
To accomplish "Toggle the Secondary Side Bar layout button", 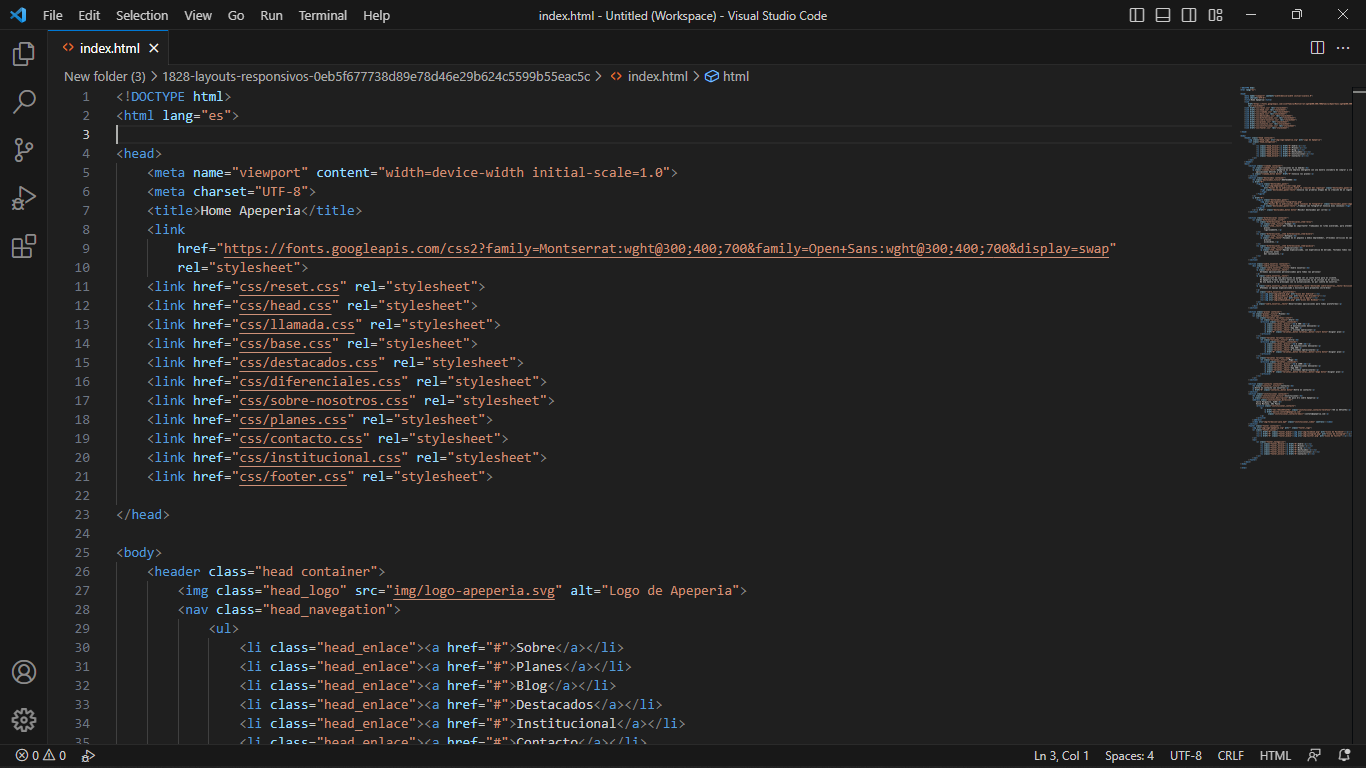I will coord(1189,15).
